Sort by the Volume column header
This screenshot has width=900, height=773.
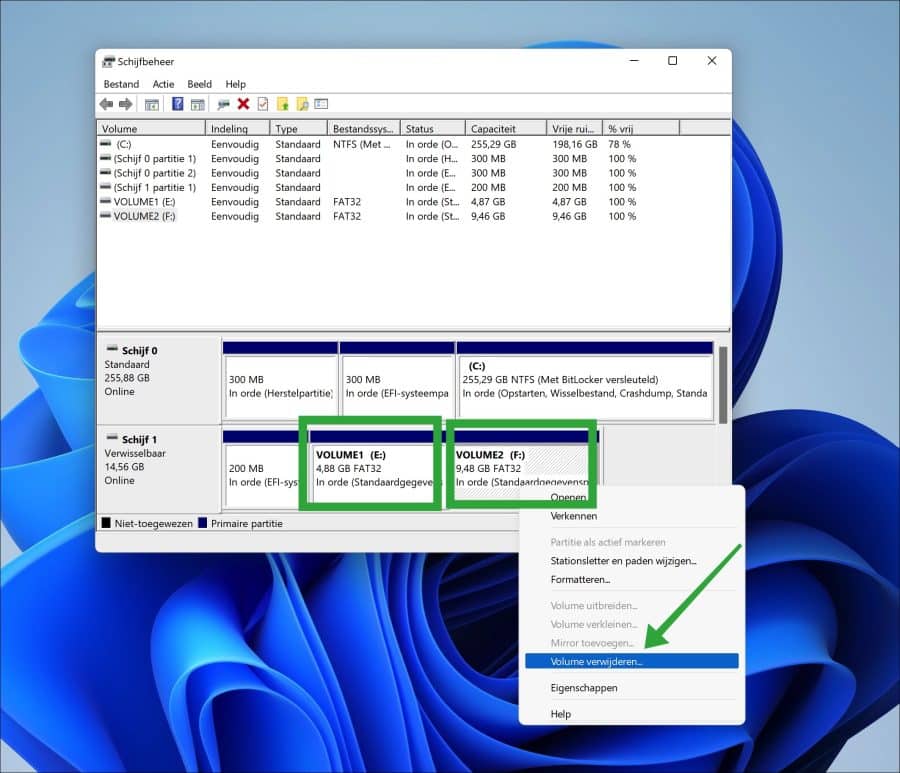click(x=151, y=129)
